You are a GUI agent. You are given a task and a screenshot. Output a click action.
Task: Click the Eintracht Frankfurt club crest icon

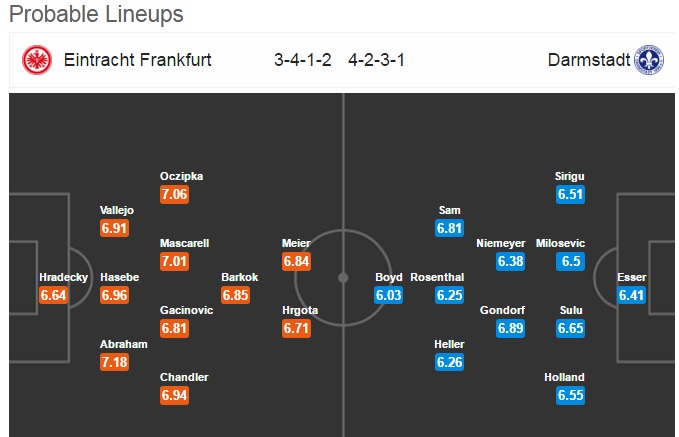pyautogui.click(x=36, y=60)
